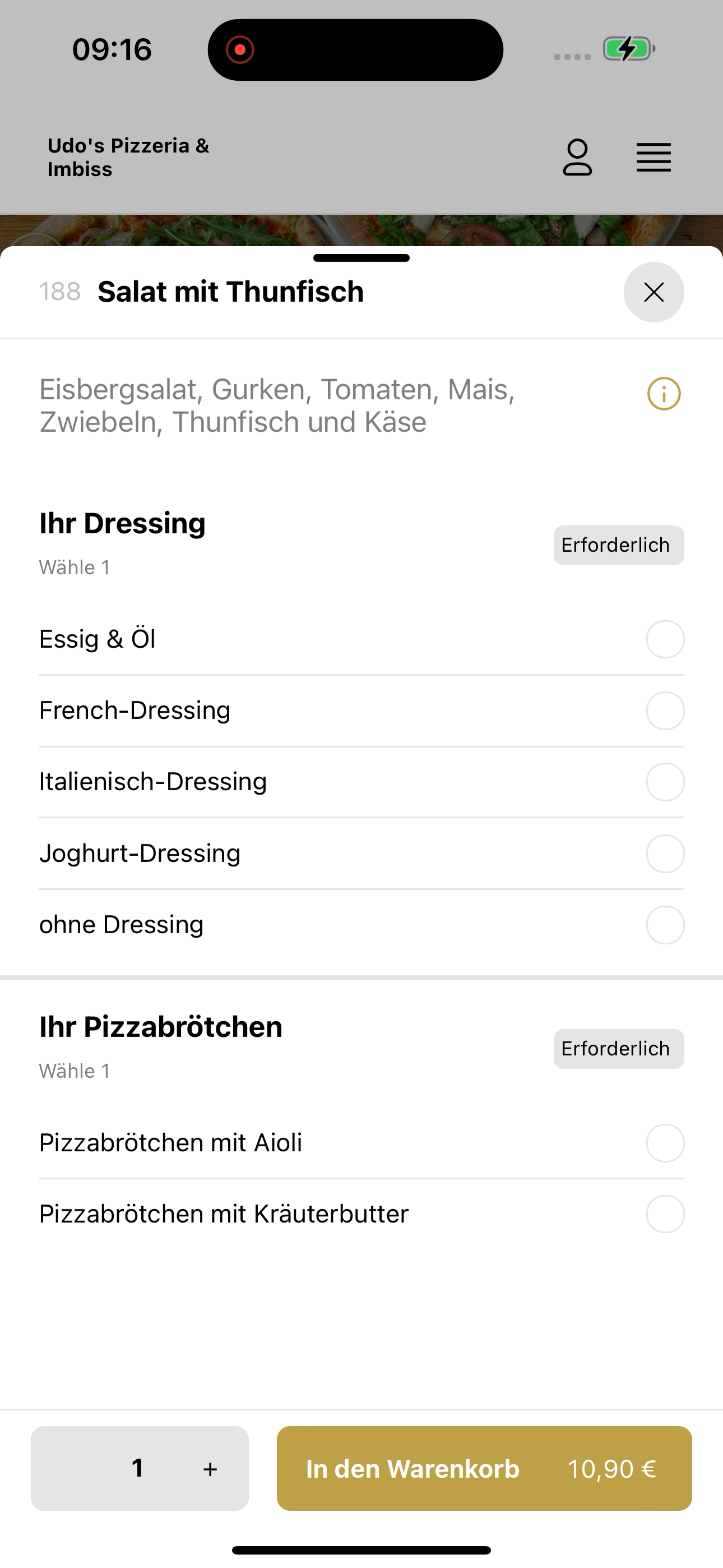The image size is (723, 1568).
Task: Show allergen info via the gold info icon
Action: (x=664, y=394)
